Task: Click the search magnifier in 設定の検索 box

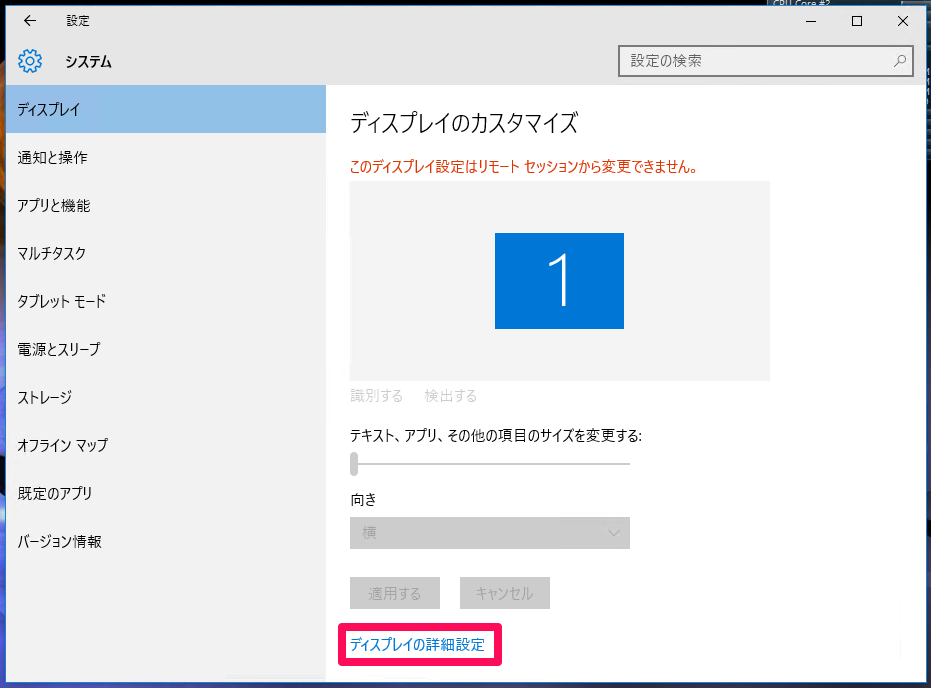Action: [899, 61]
